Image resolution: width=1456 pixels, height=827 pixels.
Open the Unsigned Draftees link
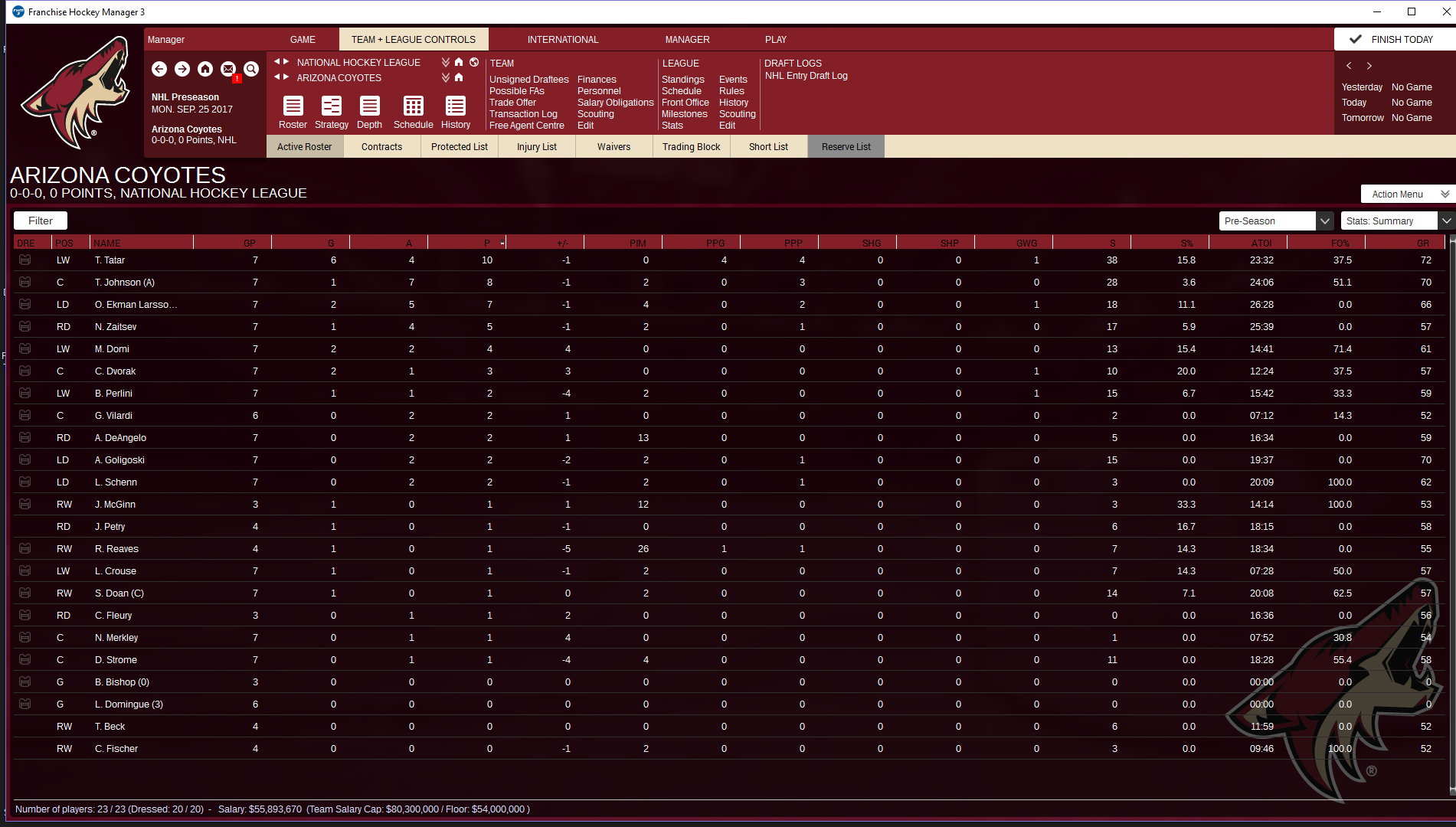529,80
